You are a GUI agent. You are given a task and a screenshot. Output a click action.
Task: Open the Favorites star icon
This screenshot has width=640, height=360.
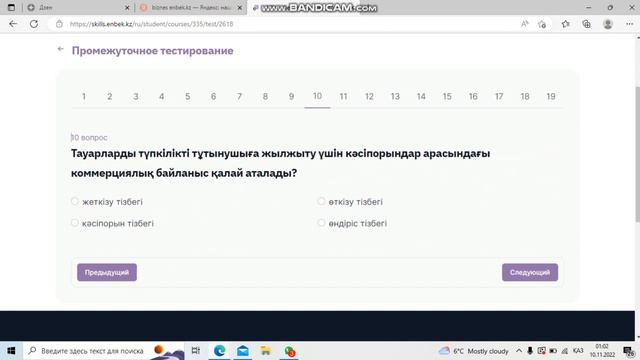[565, 24]
